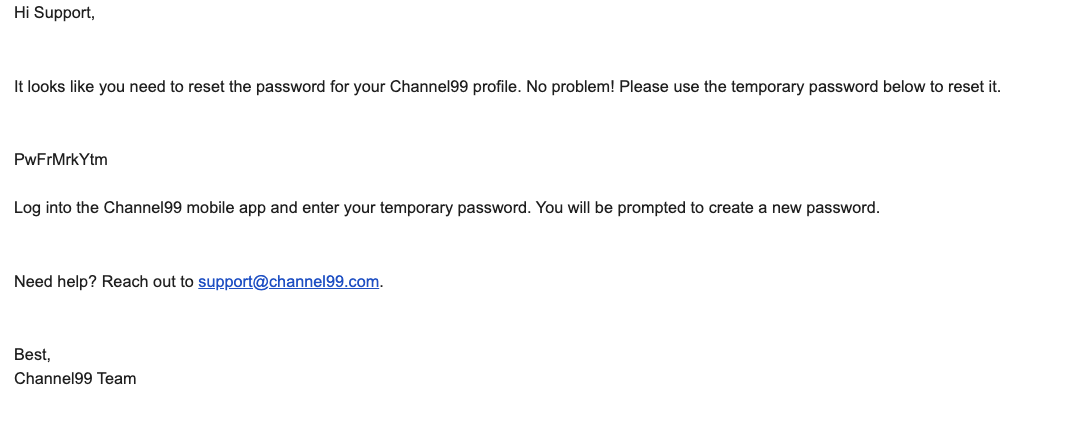Click the 'Reach out to' text
This screenshot has height=440, width=1086.
[x=148, y=282]
